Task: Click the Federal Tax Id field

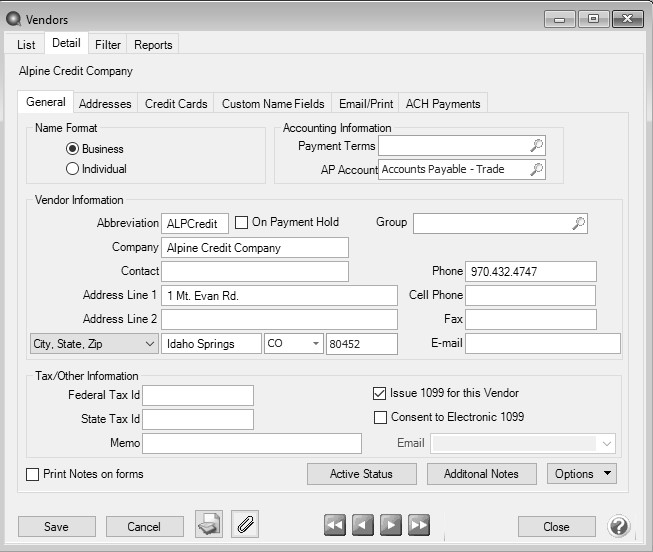Action: pos(198,395)
